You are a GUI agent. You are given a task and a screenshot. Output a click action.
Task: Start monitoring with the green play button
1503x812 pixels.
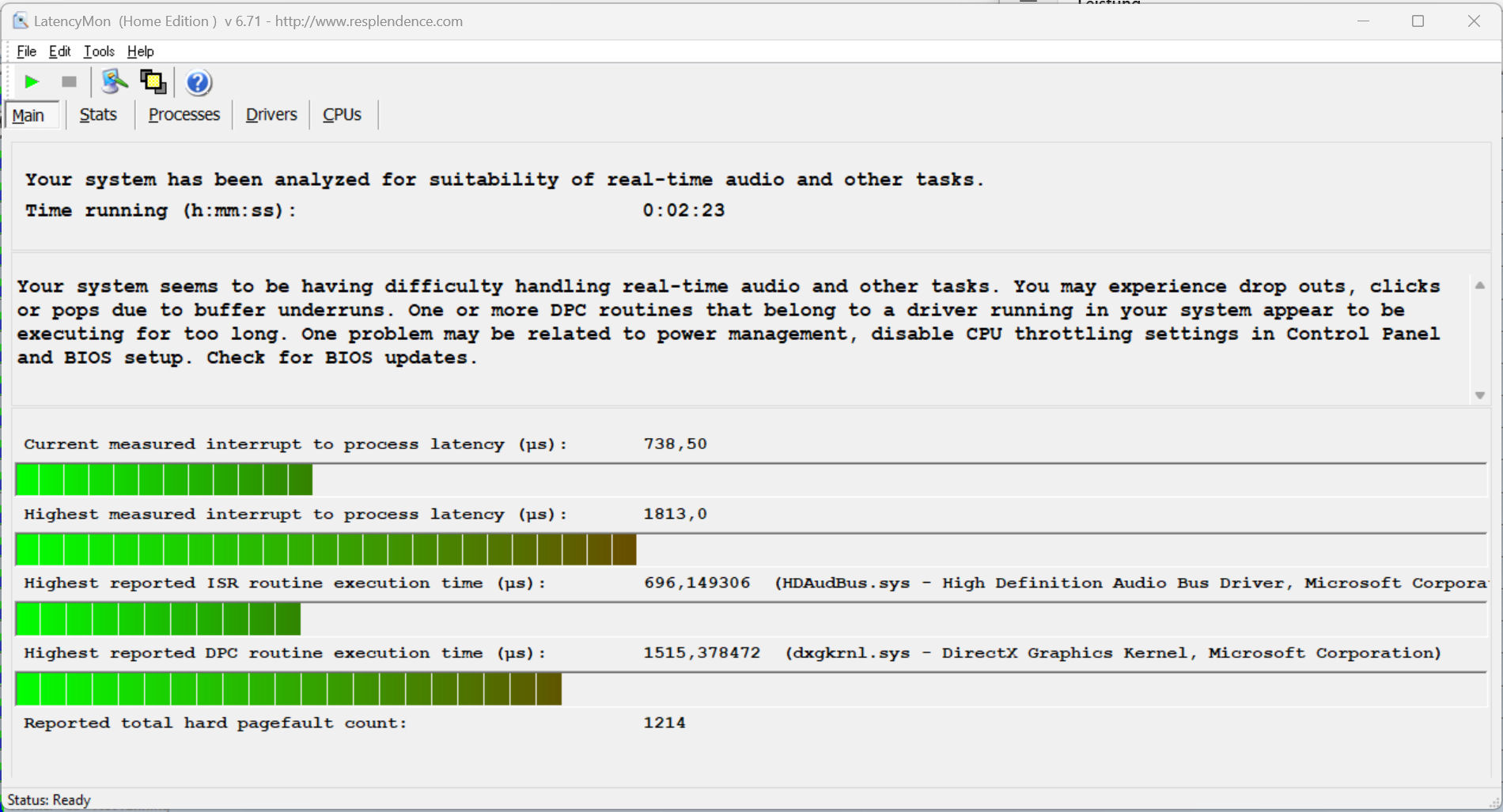(32, 81)
